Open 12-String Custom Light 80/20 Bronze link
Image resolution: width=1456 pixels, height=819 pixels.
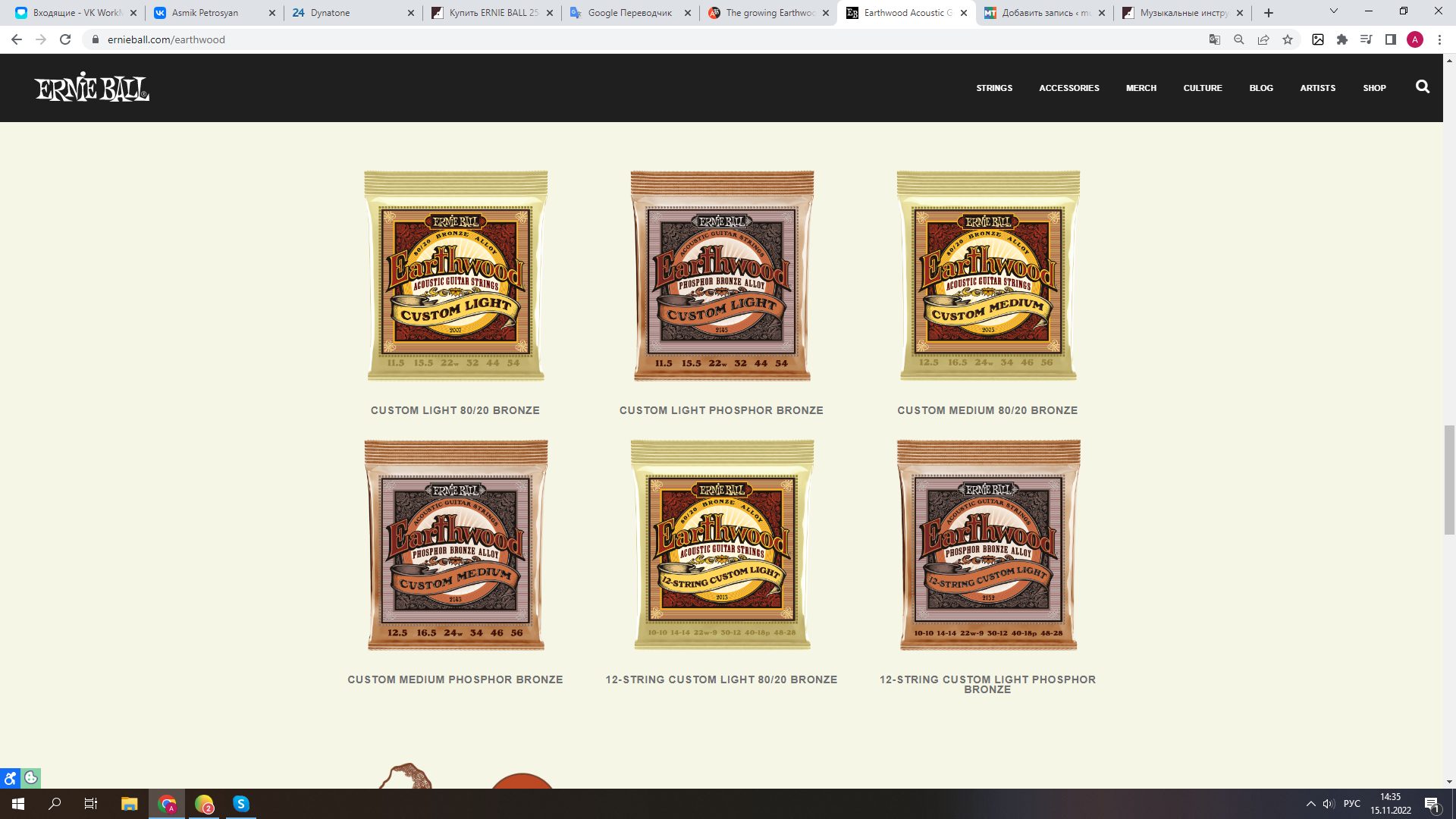[x=721, y=679]
